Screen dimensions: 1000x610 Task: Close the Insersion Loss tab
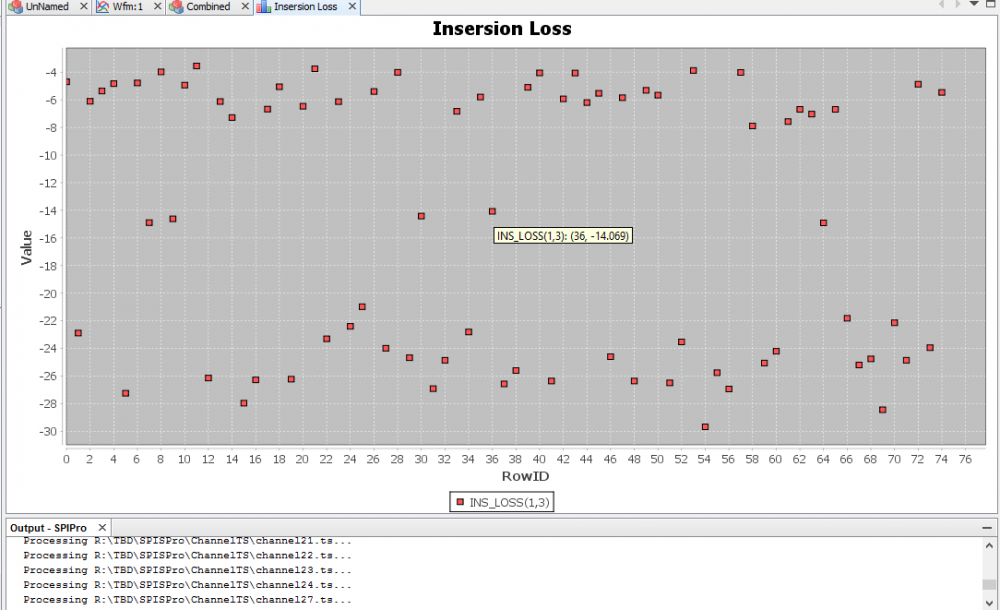(x=352, y=7)
